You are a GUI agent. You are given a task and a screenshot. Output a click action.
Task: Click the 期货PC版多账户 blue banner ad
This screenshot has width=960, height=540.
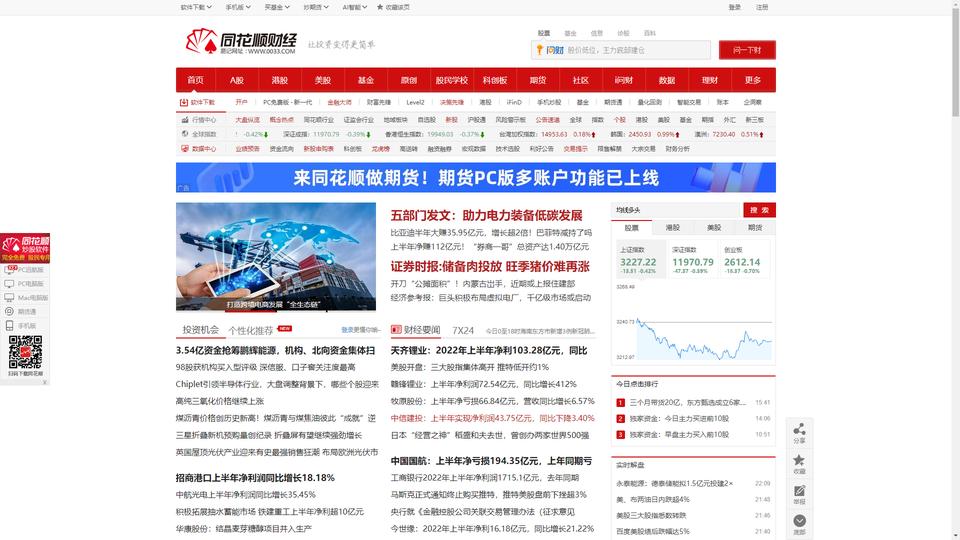(x=476, y=178)
